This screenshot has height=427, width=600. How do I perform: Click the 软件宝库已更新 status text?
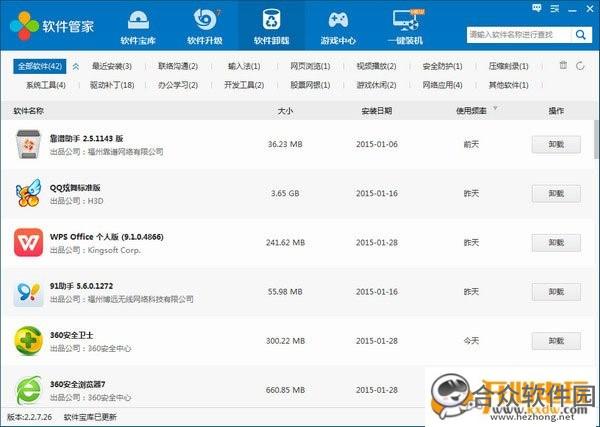pos(90,417)
